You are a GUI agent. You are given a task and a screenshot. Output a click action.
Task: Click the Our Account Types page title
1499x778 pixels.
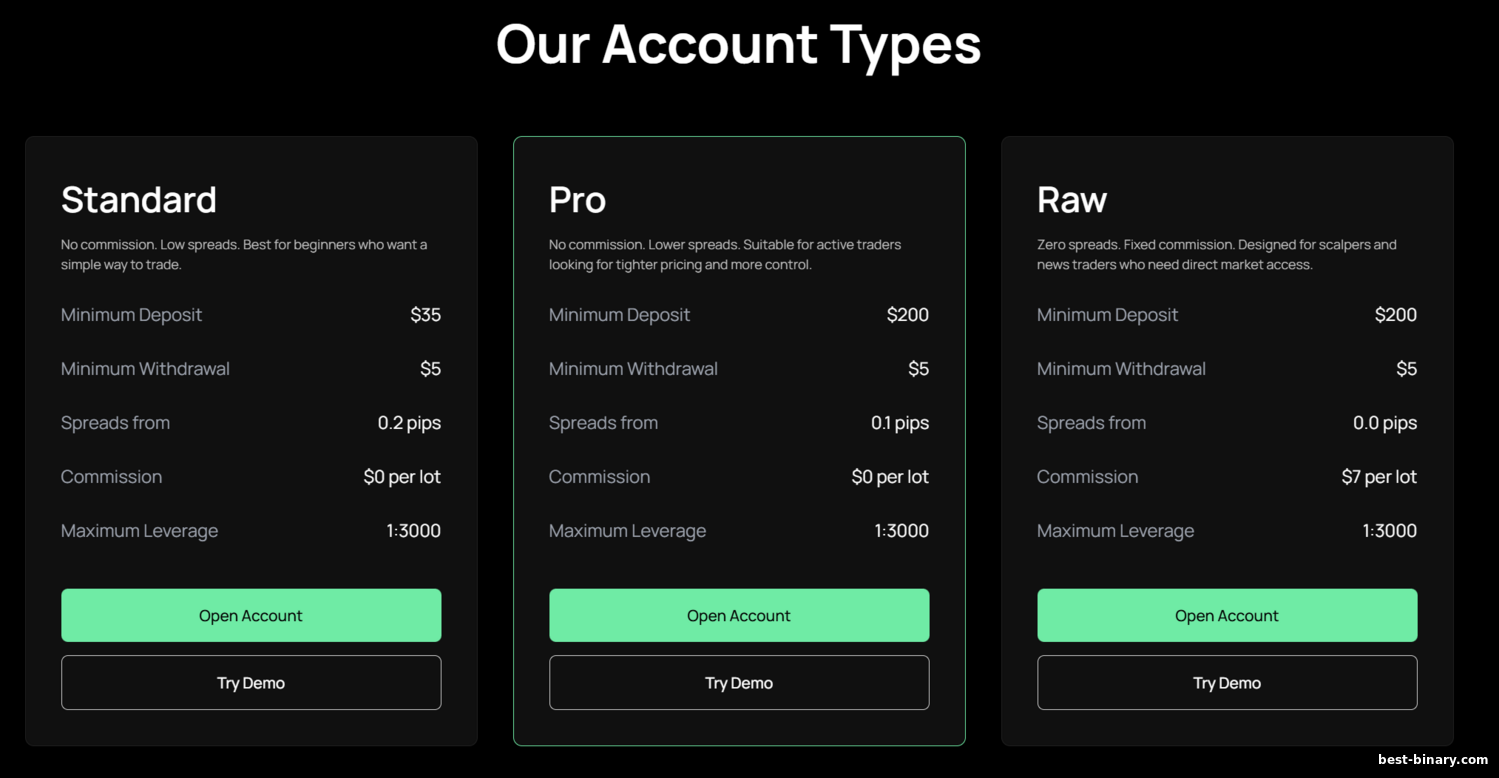point(738,45)
